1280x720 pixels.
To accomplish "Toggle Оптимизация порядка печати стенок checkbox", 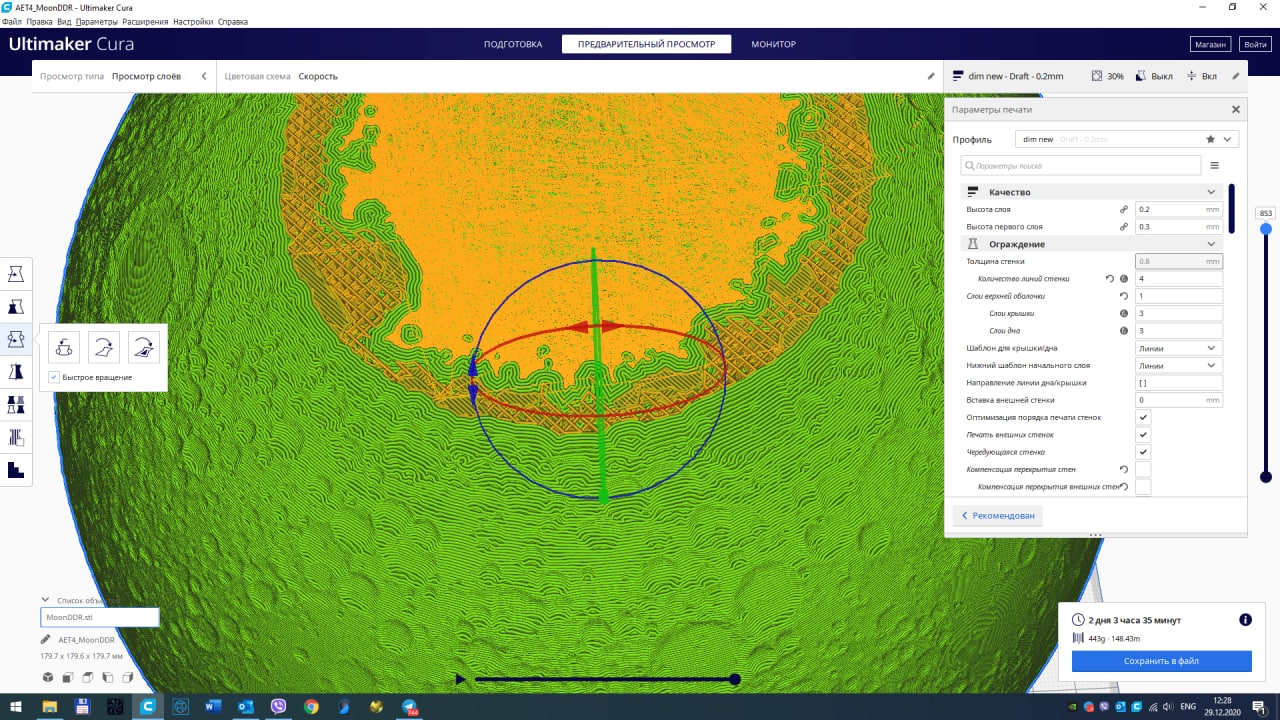I will (x=1143, y=417).
